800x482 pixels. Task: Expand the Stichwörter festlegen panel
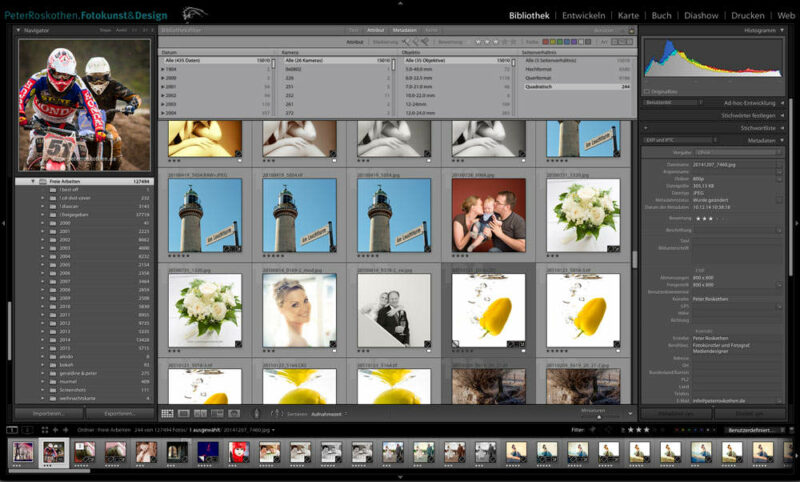click(x=782, y=116)
